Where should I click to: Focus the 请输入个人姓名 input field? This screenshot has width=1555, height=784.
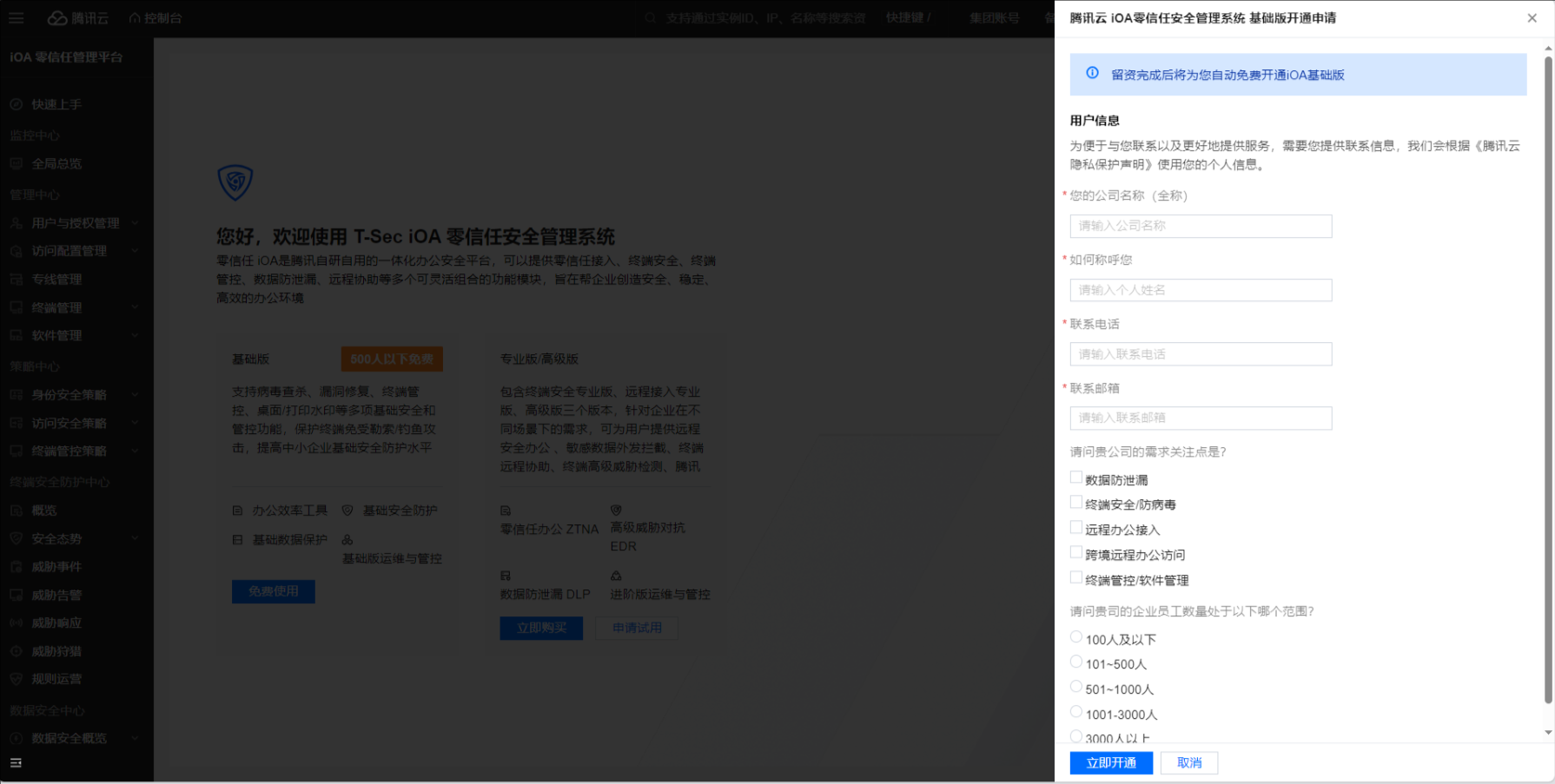(x=1201, y=290)
